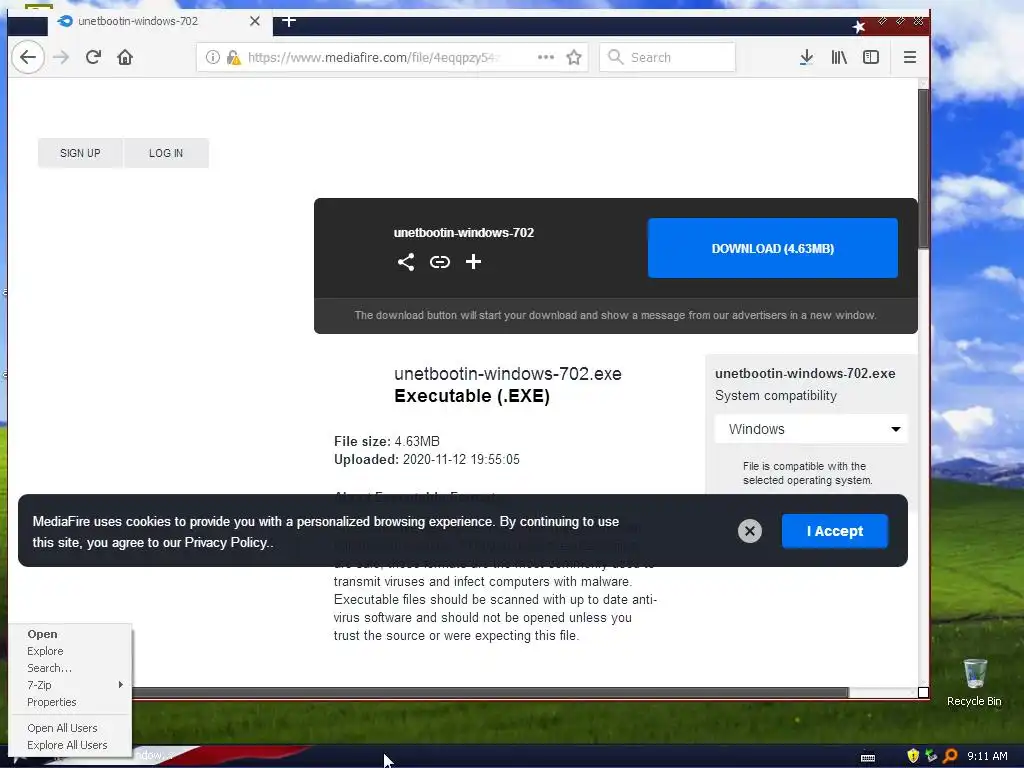The image size is (1024, 768).
Task: Click the share icon under file name
Action: [406, 262]
